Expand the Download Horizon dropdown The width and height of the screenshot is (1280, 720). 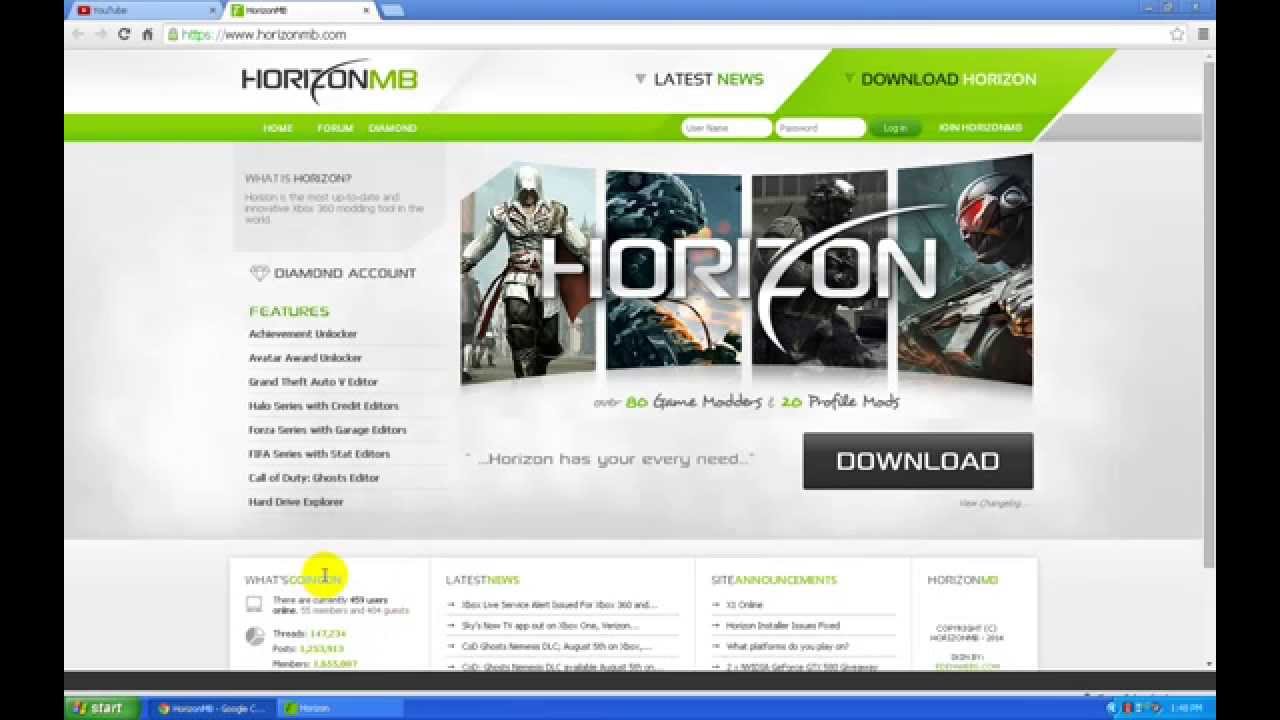point(940,79)
